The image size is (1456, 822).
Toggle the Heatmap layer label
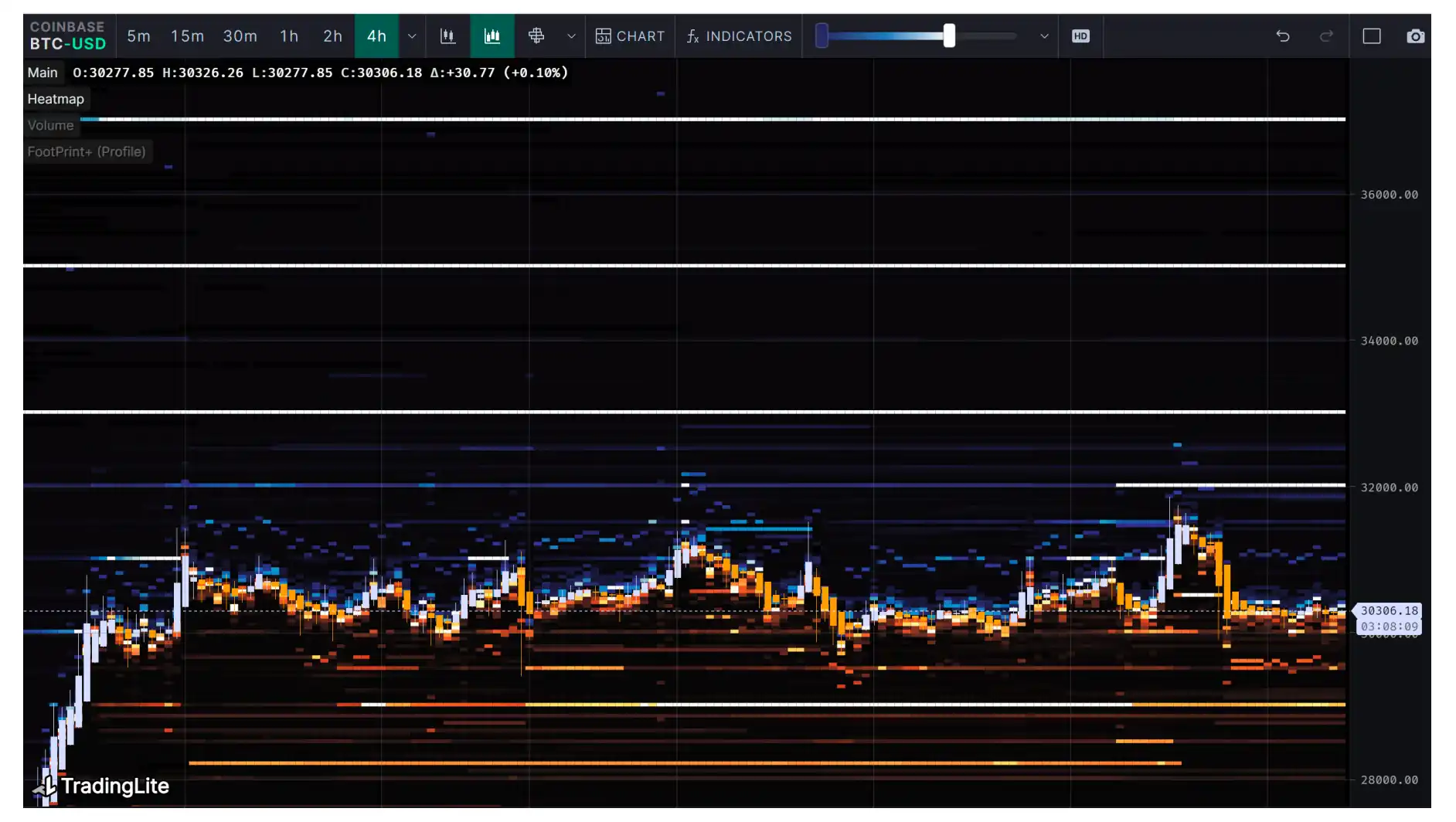click(x=56, y=99)
